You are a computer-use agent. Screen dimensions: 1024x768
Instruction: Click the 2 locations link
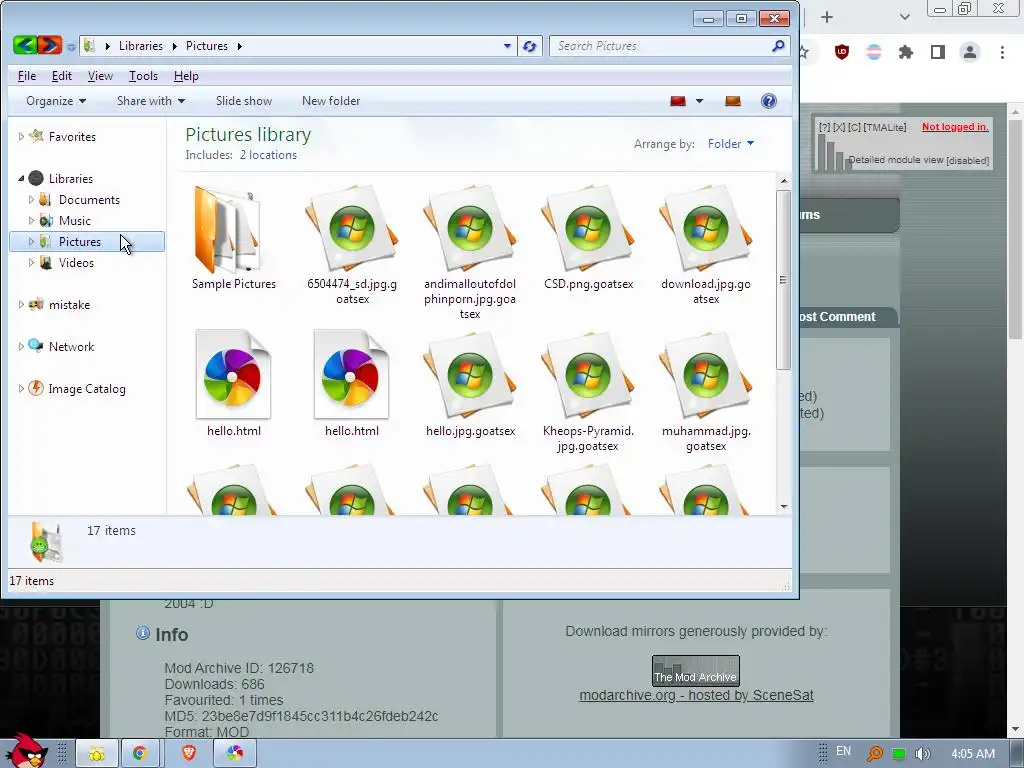[x=268, y=155]
